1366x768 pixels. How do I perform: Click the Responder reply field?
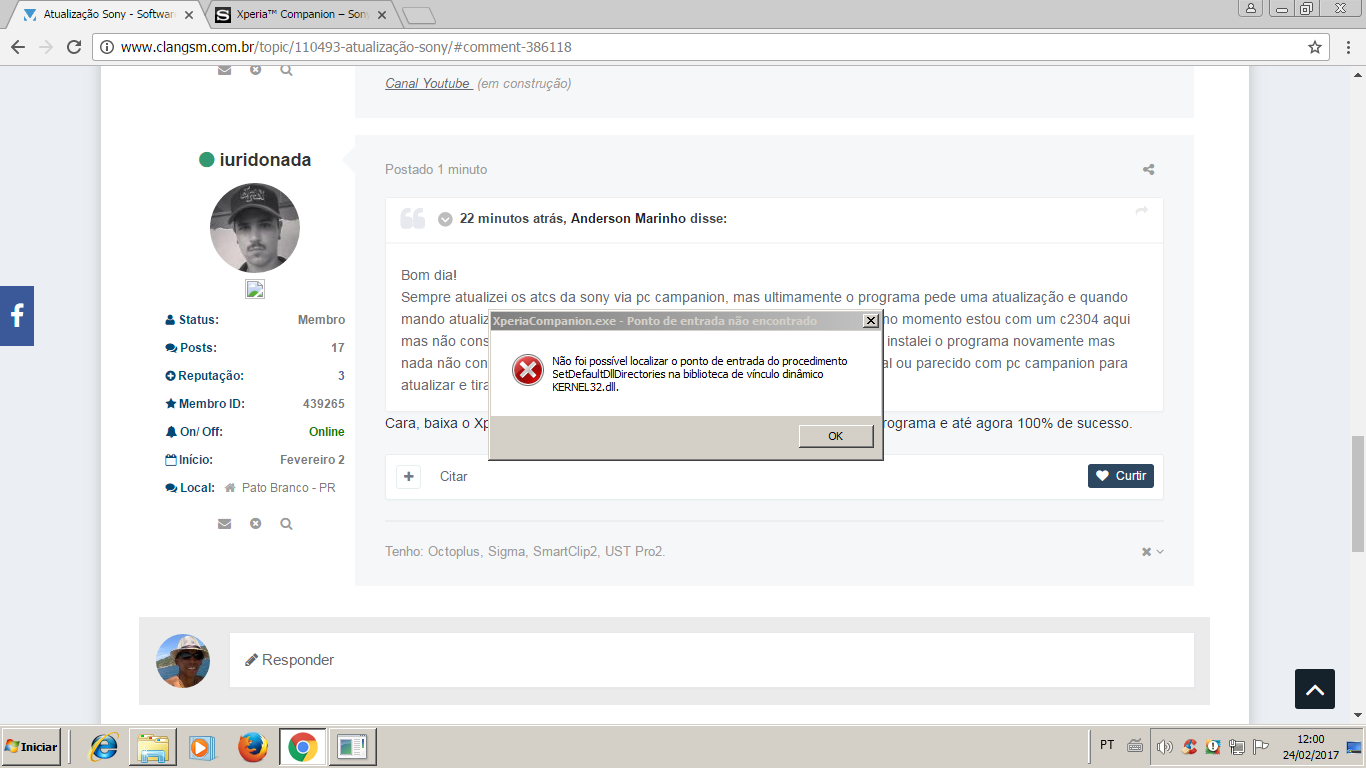[712, 660]
